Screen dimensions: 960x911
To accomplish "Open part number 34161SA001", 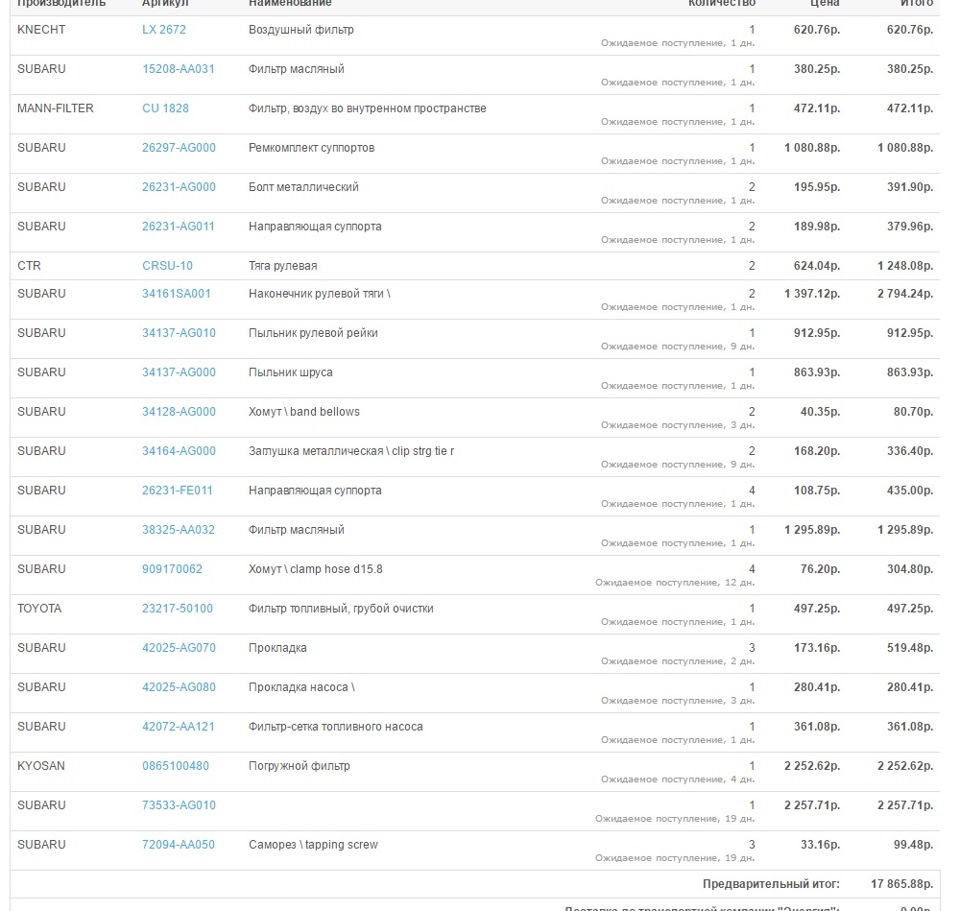I will point(176,294).
